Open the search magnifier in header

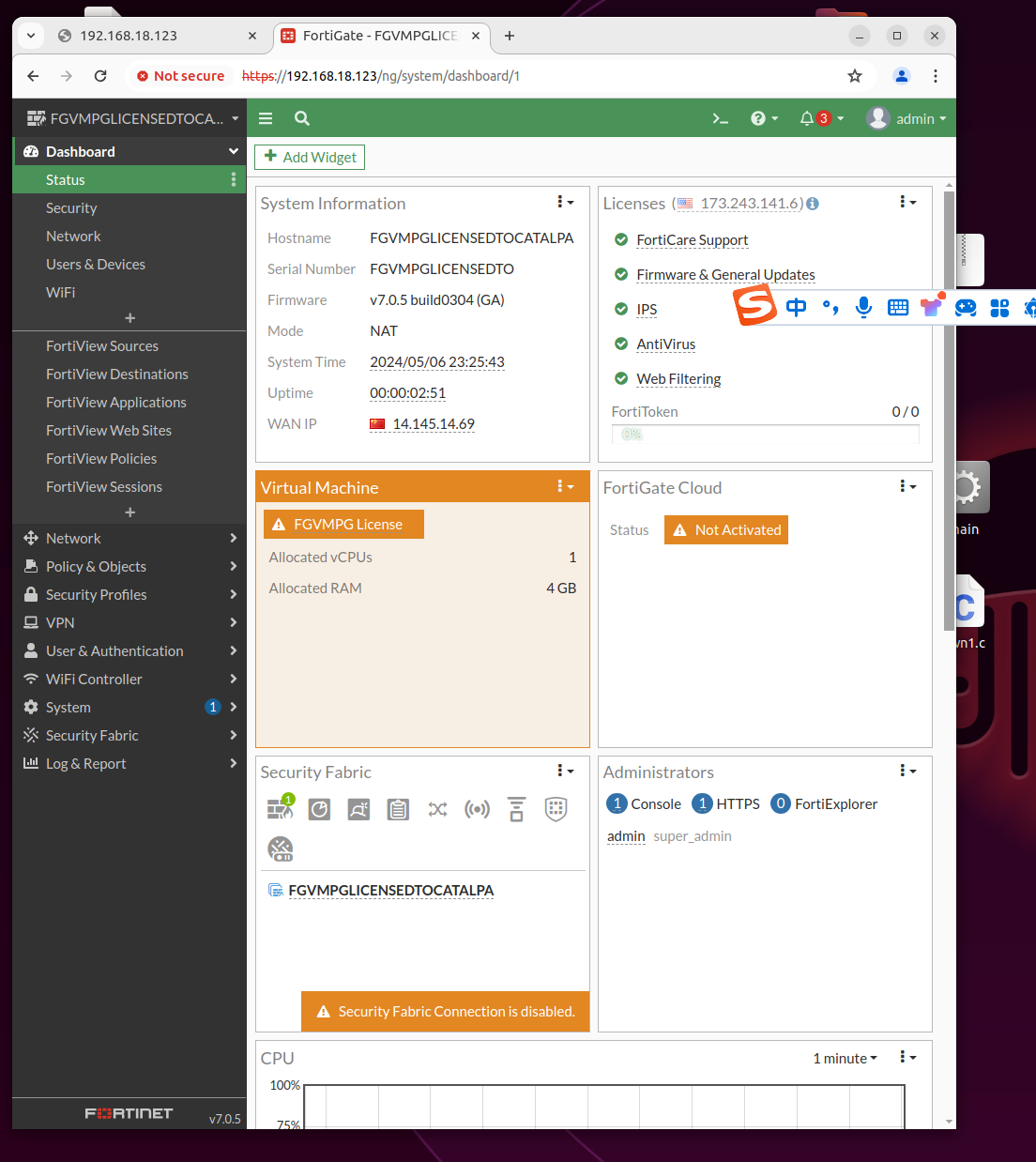301,118
